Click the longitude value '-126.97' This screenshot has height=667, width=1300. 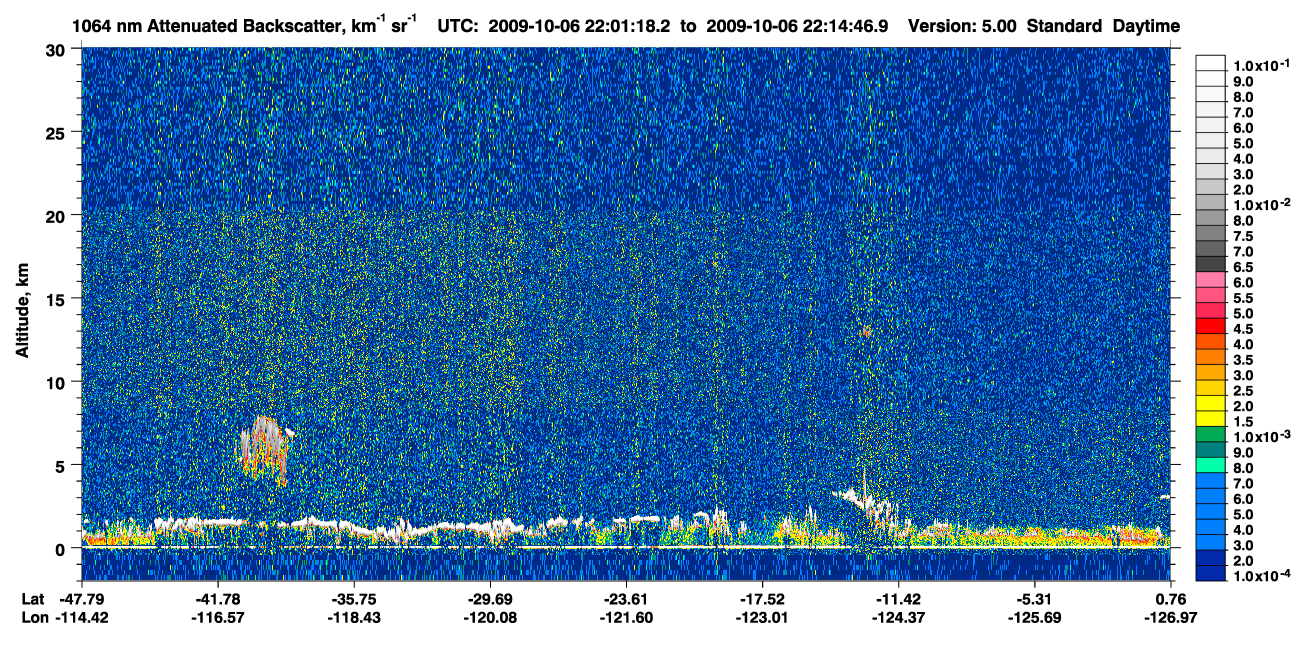(1171, 618)
